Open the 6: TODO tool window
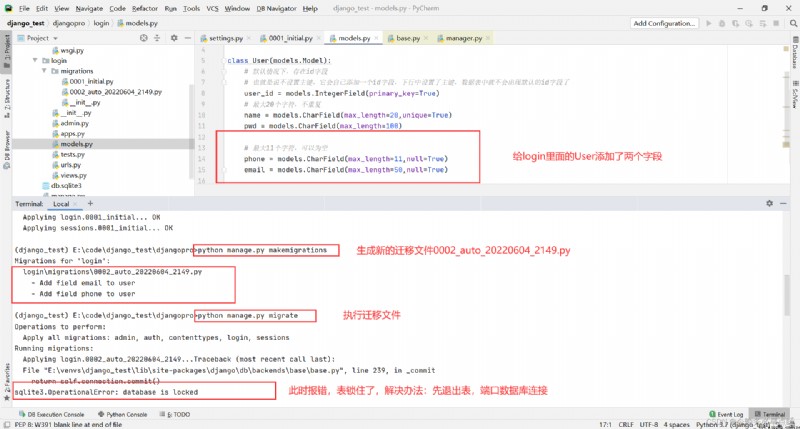The image size is (800, 429). click(174, 414)
